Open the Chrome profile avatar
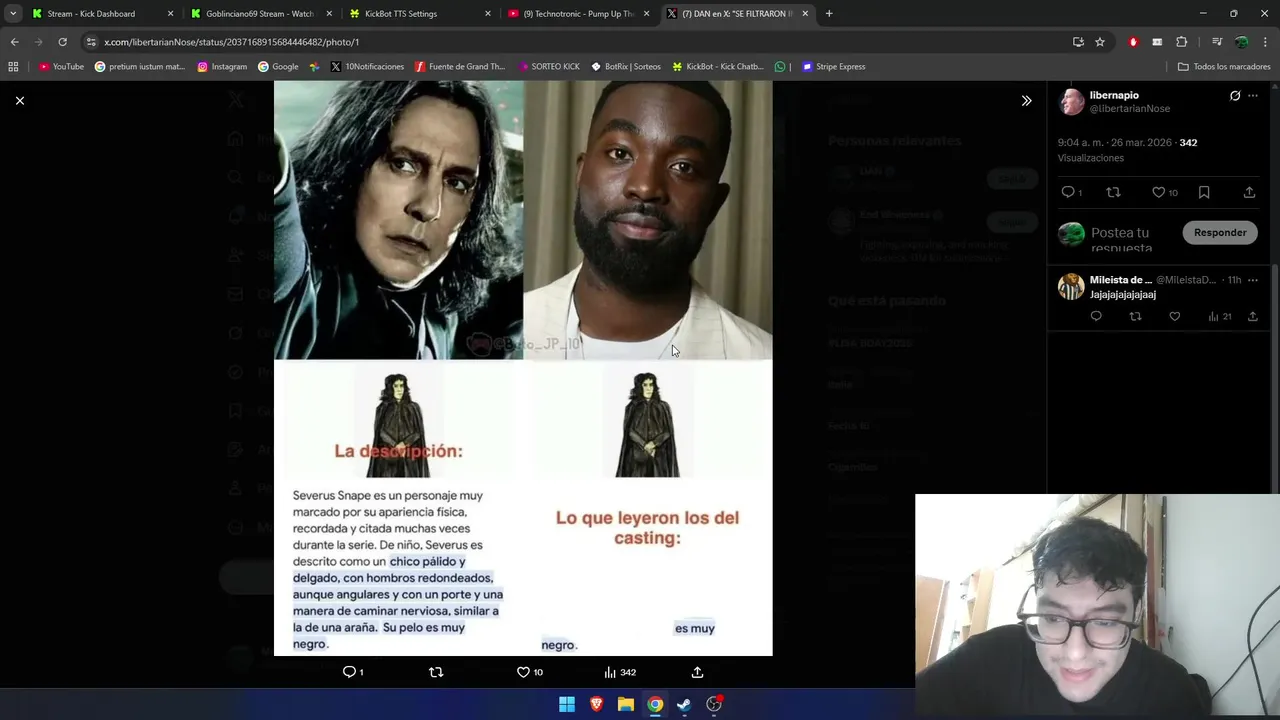This screenshot has width=1280, height=720. tap(1241, 42)
